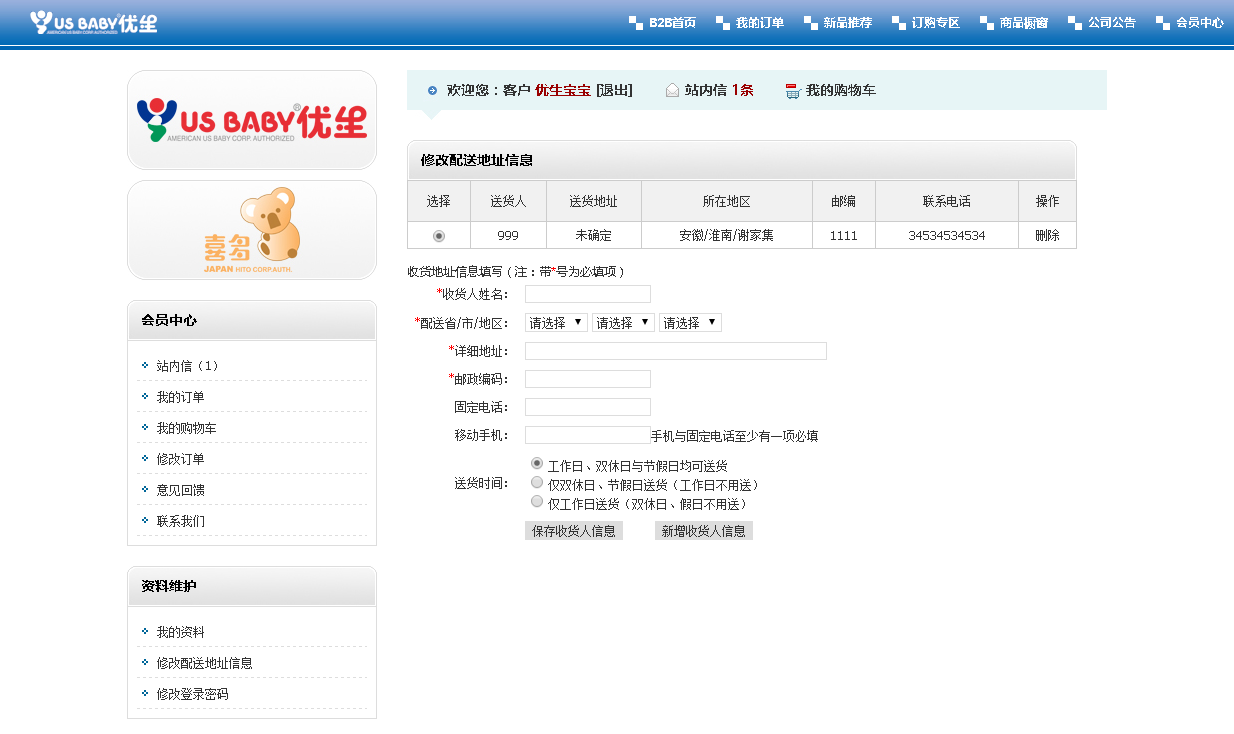Image resolution: width=1234 pixels, height=734 pixels.
Task: Select 工作日、双休日与节假日均可送货 delivery option
Action: (537, 464)
